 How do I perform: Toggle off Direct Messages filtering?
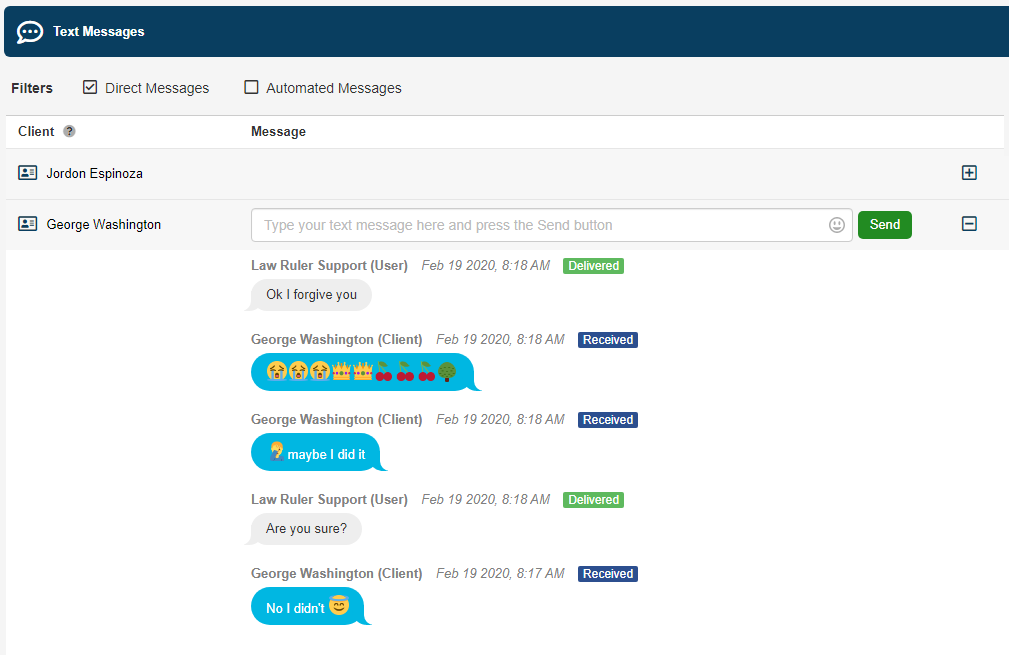click(89, 87)
